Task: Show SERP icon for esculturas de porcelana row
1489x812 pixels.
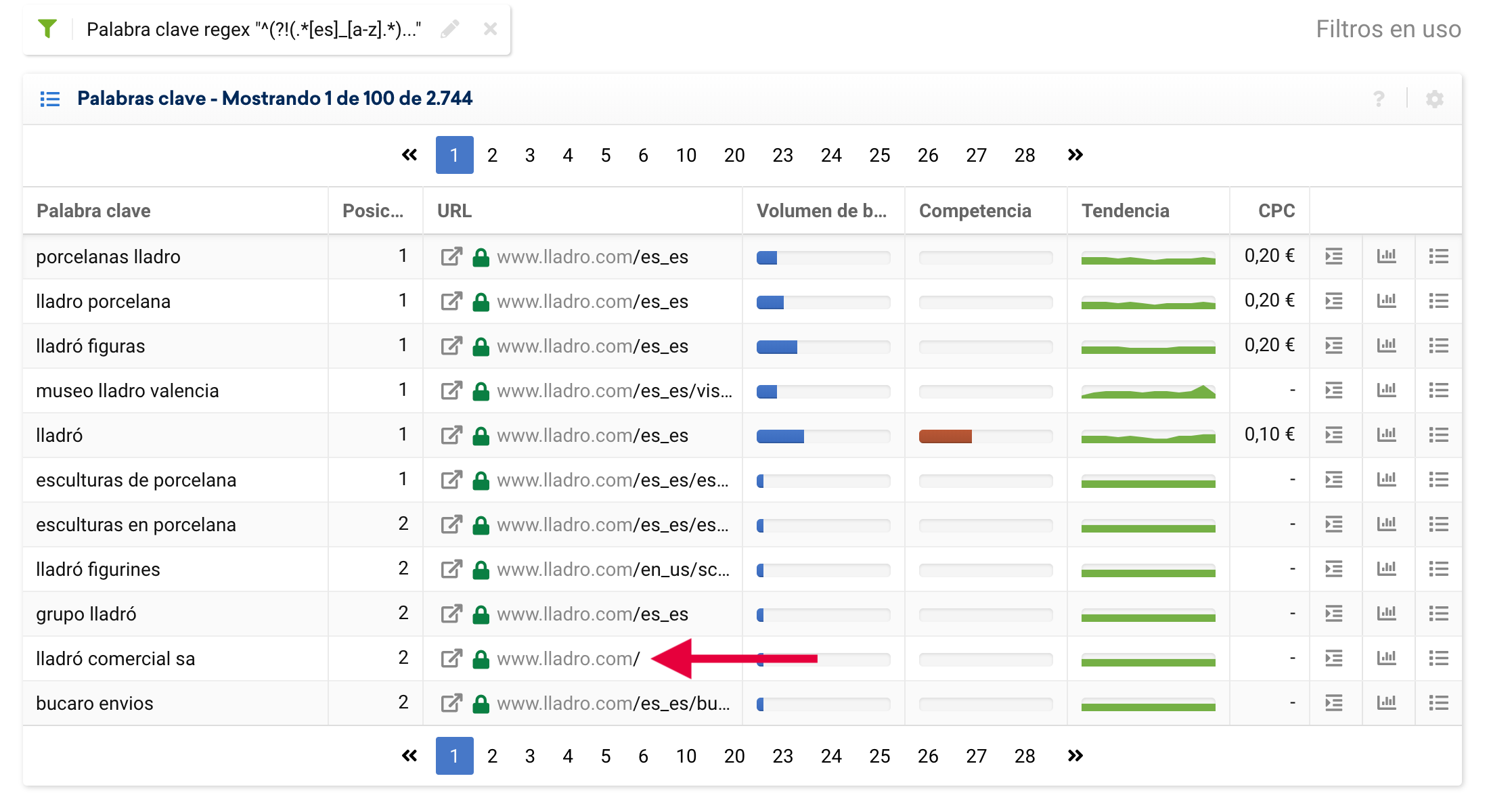Action: [1334, 480]
